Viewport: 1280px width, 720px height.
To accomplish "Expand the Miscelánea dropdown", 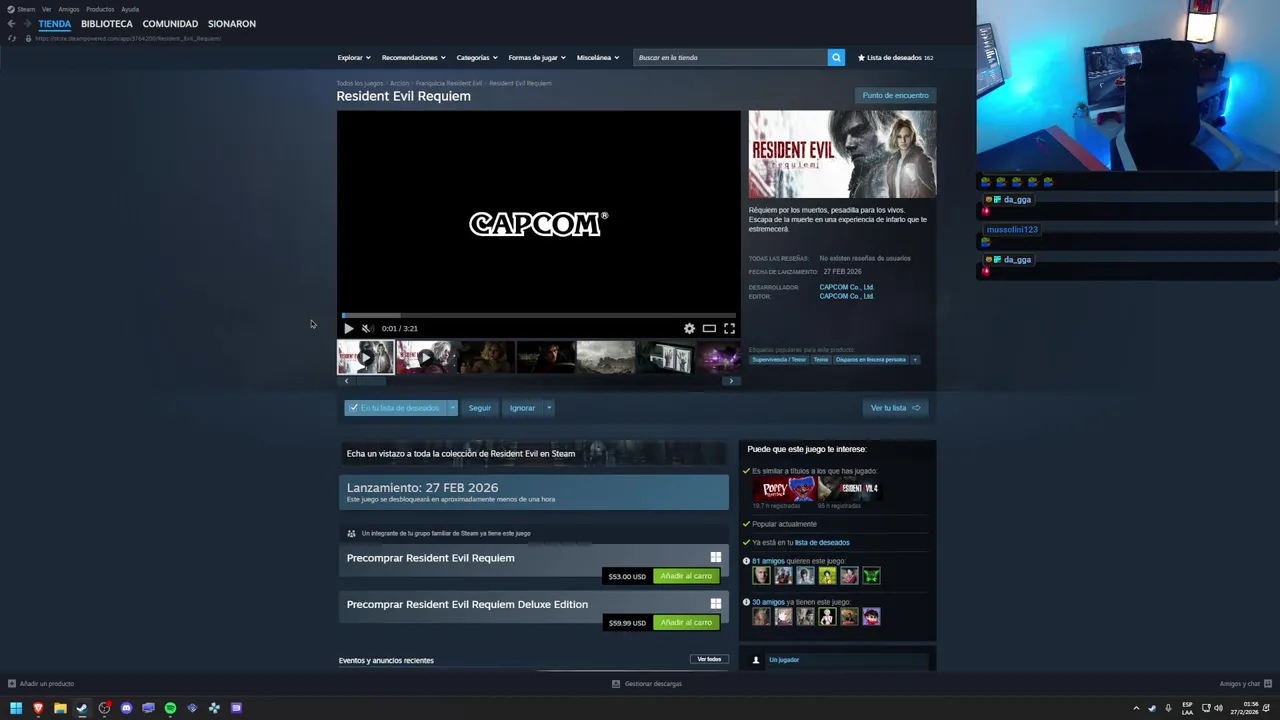I will [x=598, y=57].
